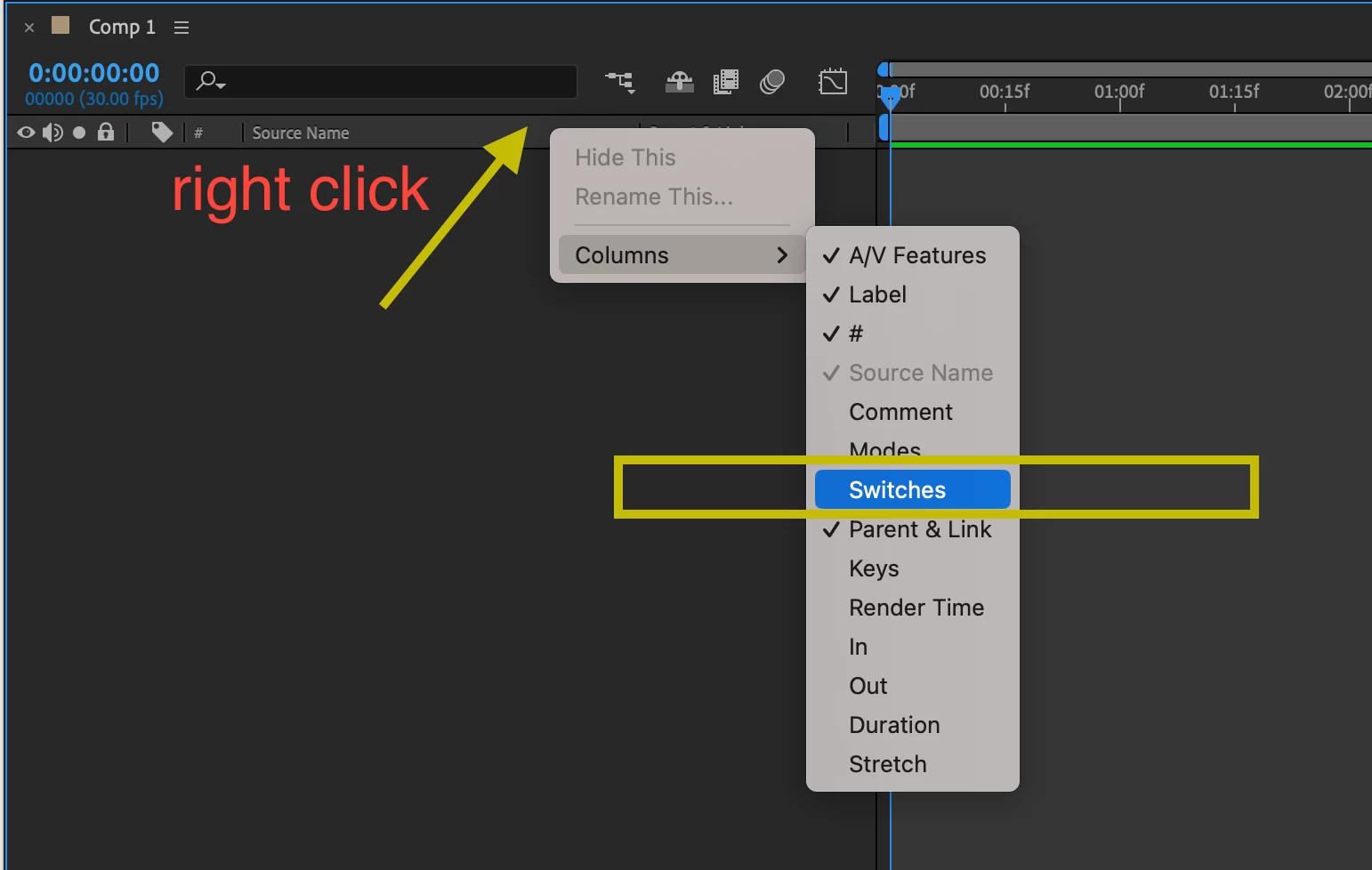Toggle the A/V Features column

coord(913,255)
